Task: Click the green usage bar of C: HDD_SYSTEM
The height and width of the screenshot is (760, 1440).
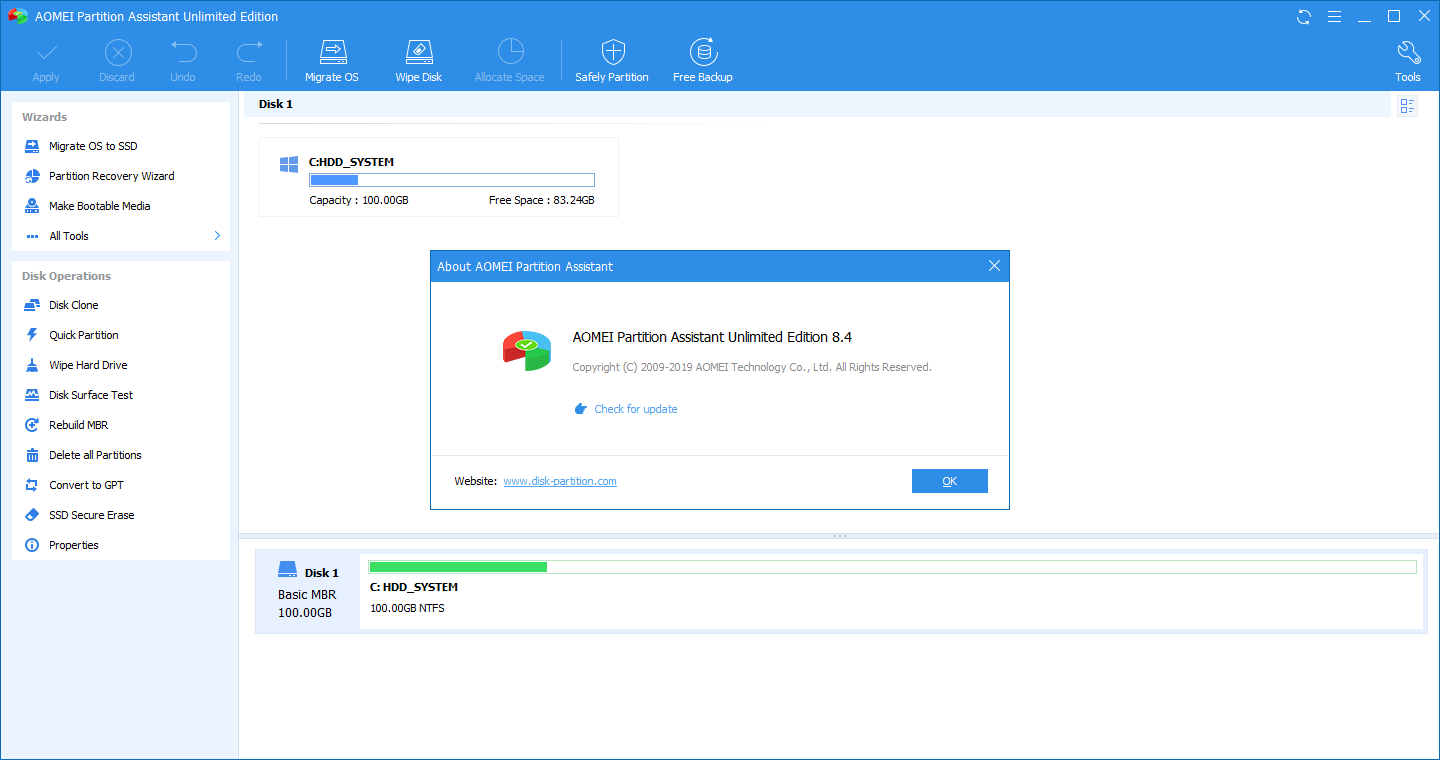Action: click(893, 567)
